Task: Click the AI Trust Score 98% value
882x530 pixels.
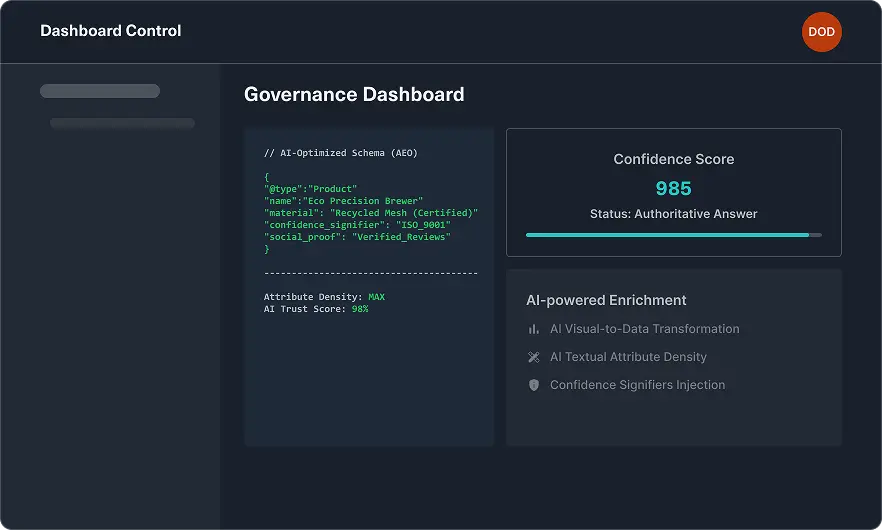Action: click(360, 309)
